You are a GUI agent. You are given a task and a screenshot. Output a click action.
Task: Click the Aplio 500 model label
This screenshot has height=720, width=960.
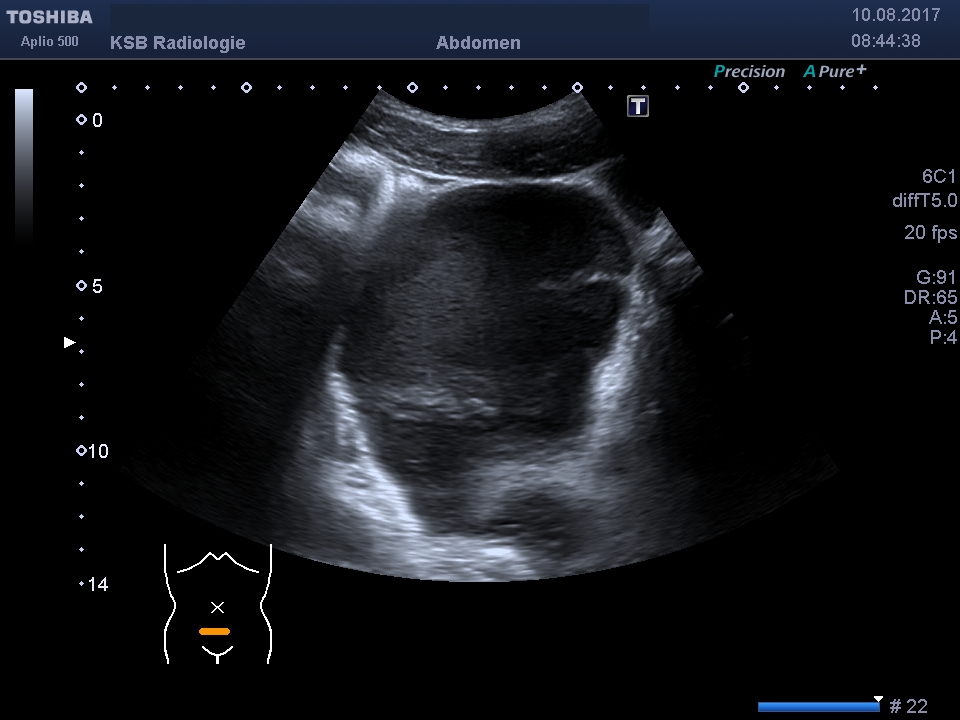click(x=50, y=42)
